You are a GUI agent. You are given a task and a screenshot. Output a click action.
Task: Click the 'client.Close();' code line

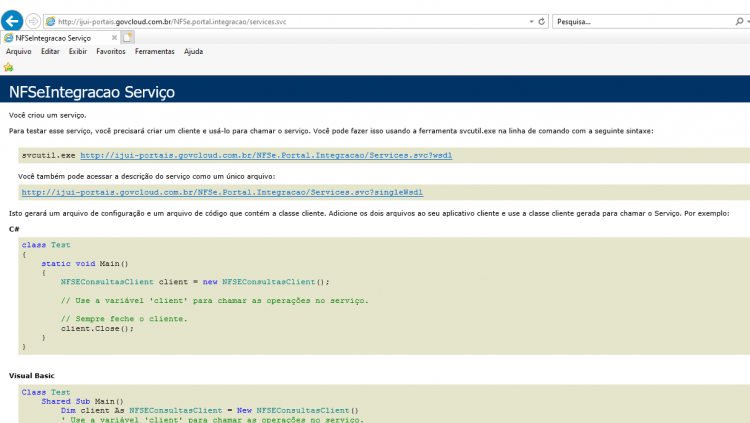click(x=97, y=329)
